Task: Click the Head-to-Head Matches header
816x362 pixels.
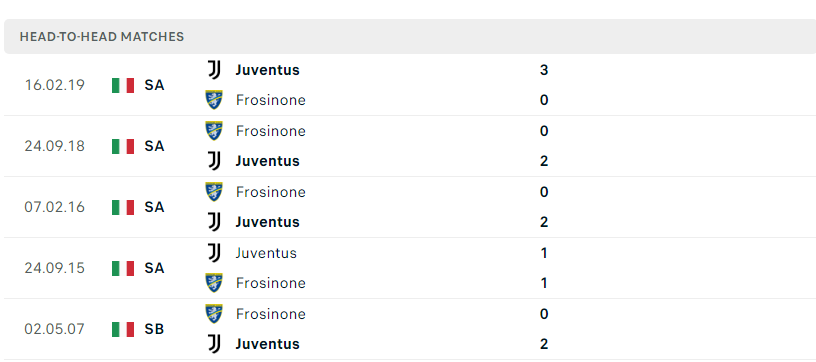Action: pyautogui.click(x=410, y=36)
